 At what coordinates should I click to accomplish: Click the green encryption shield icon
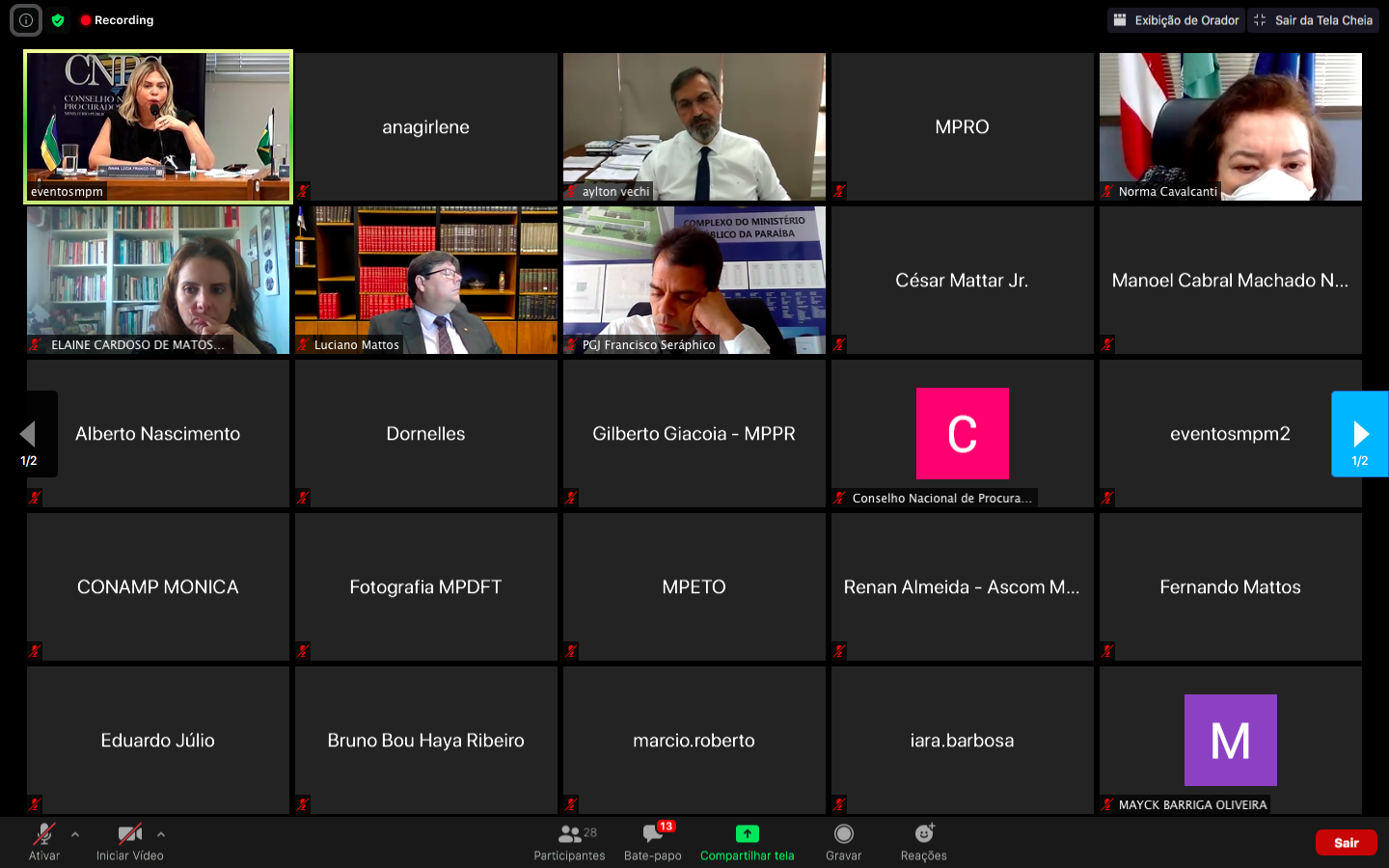click(58, 20)
